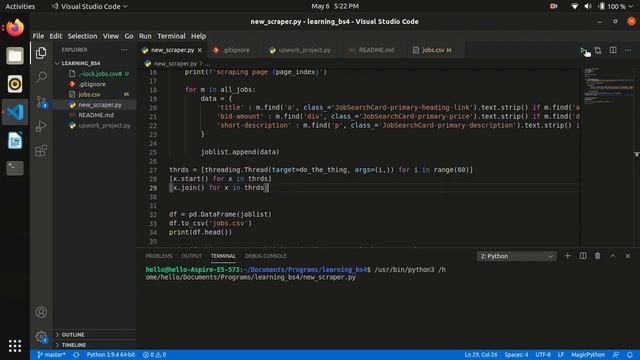Create a new terminal with plus icon
Screen dimensions: 640x360
(567, 256)
